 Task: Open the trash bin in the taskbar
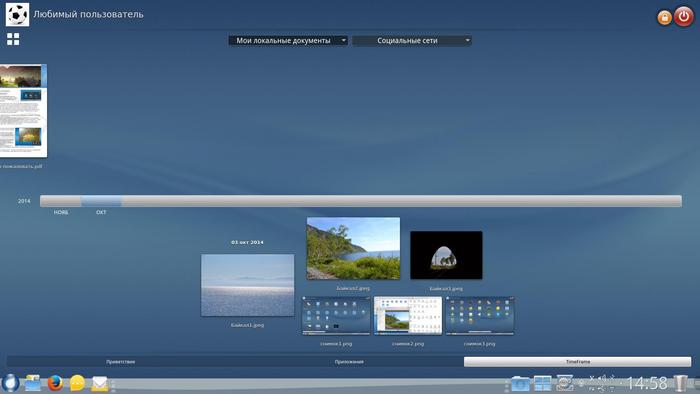tap(680, 383)
